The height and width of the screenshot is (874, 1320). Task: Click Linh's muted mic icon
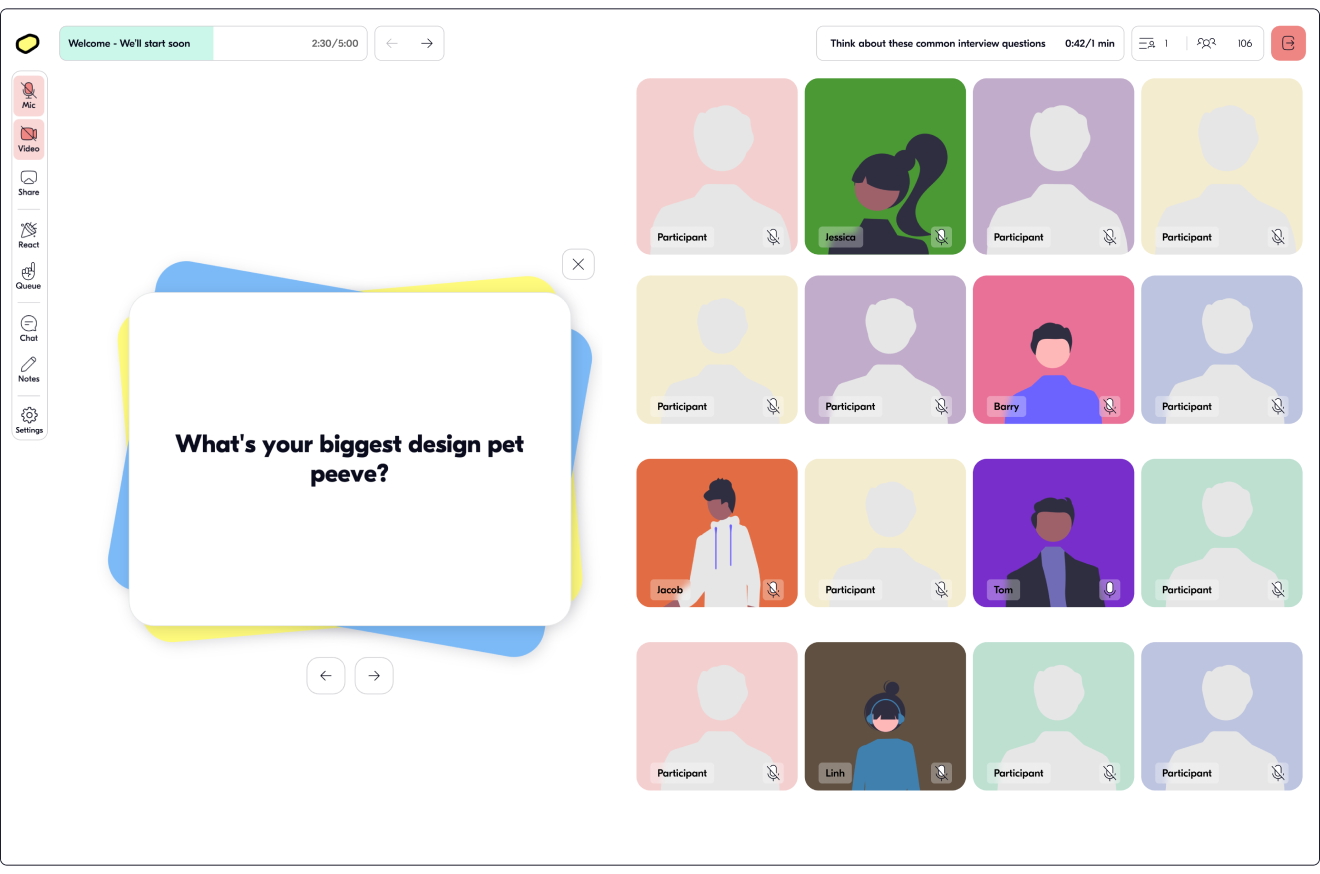941,773
